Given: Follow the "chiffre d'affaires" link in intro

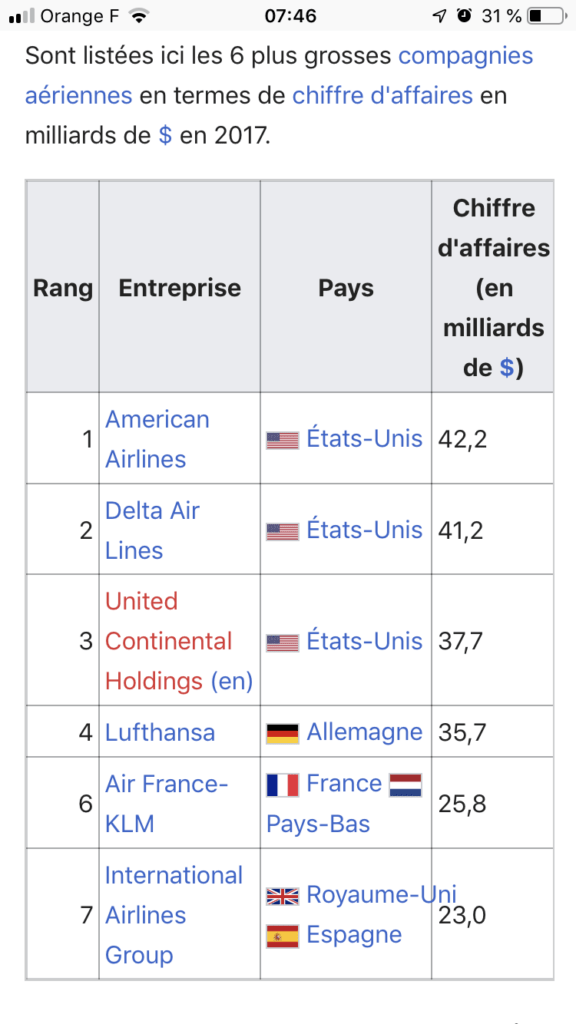Looking at the screenshot, I should (382, 96).
